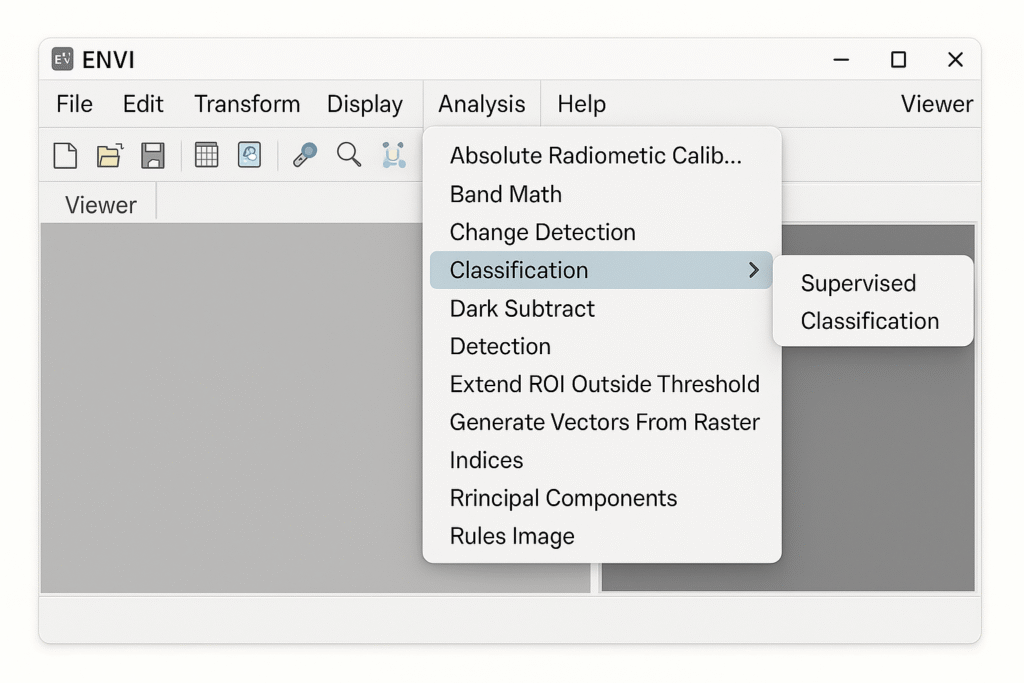Click the New file icon in toolbar
The width and height of the screenshot is (1024, 683).
click(x=65, y=155)
